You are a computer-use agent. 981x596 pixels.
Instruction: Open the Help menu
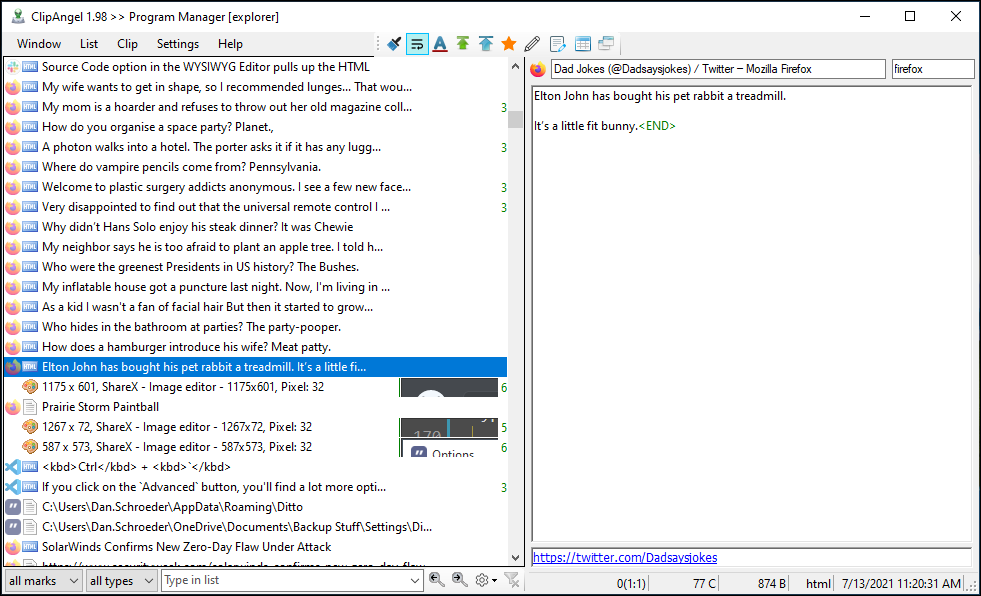pos(230,44)
